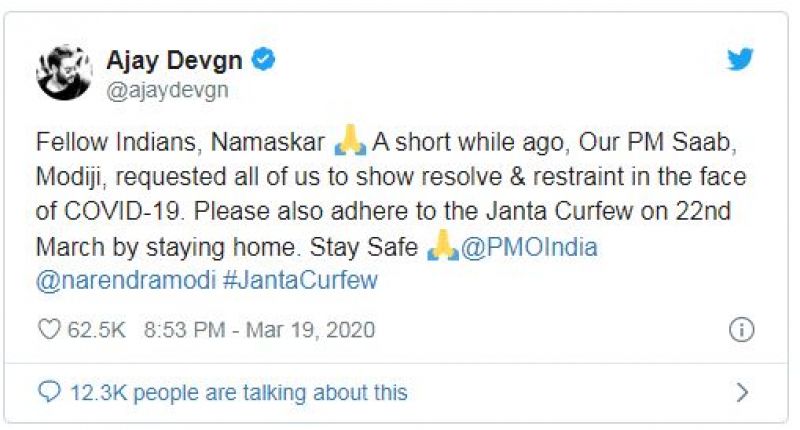Viewport: 800px width, 430px height.
Task: Click the folded hands emoji after Namaskar
Action: pos(350,144)
